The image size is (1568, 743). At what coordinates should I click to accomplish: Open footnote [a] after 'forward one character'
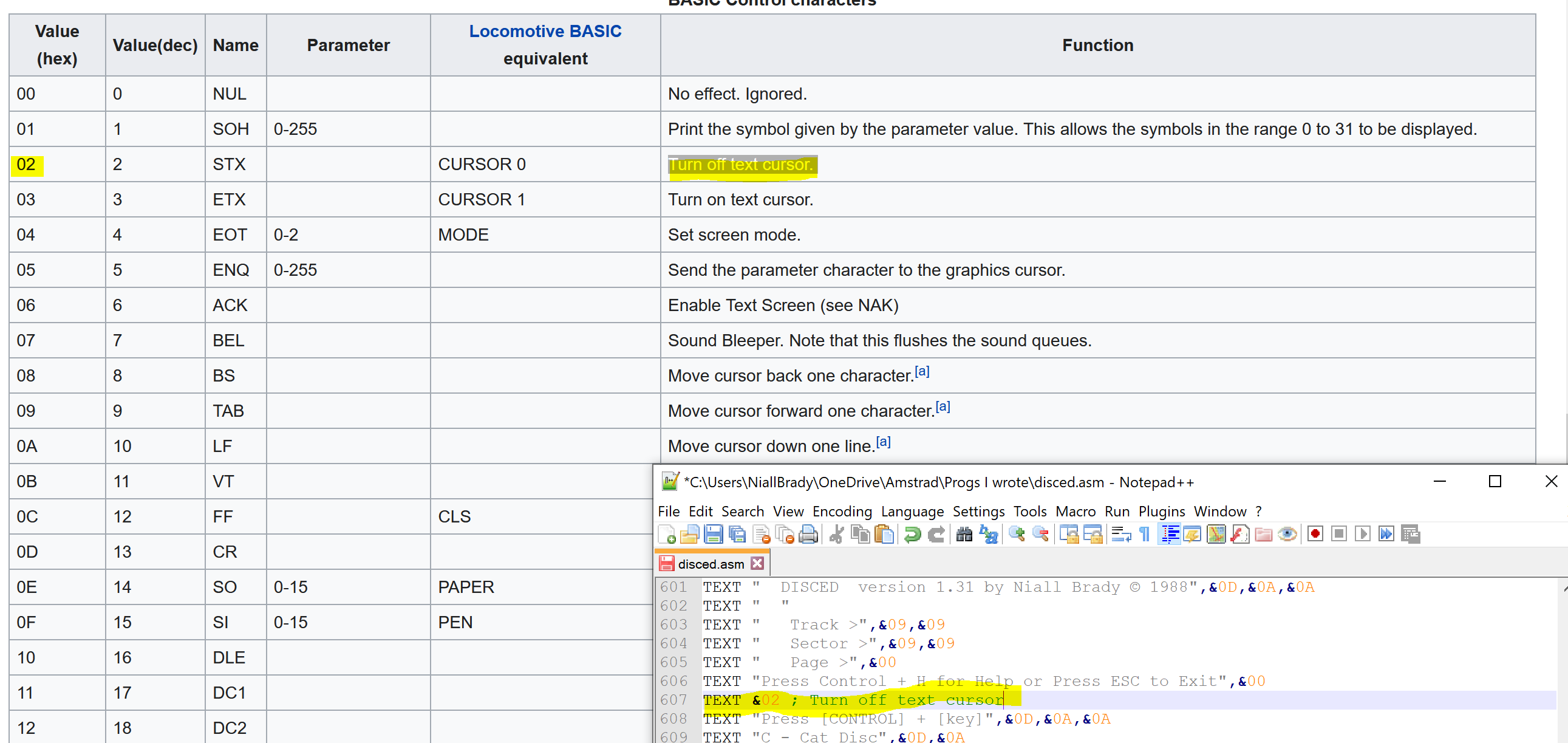tap(943, 406)
